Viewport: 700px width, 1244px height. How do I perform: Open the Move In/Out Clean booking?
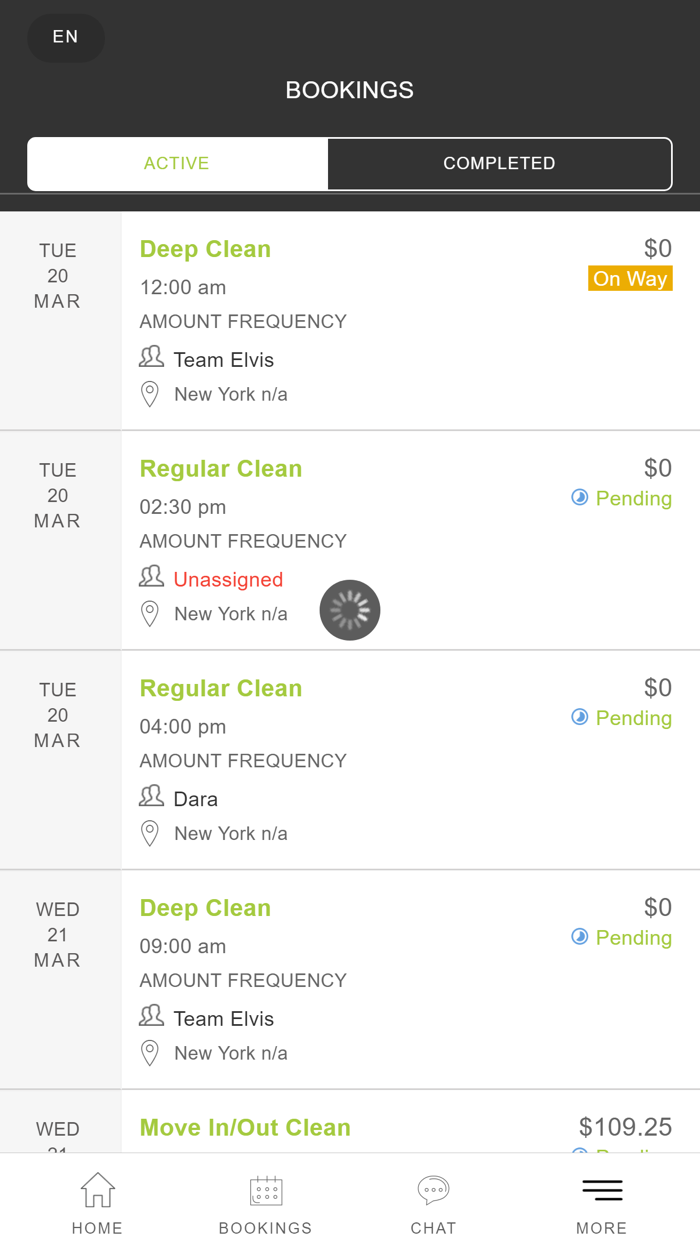(245, 1128)
